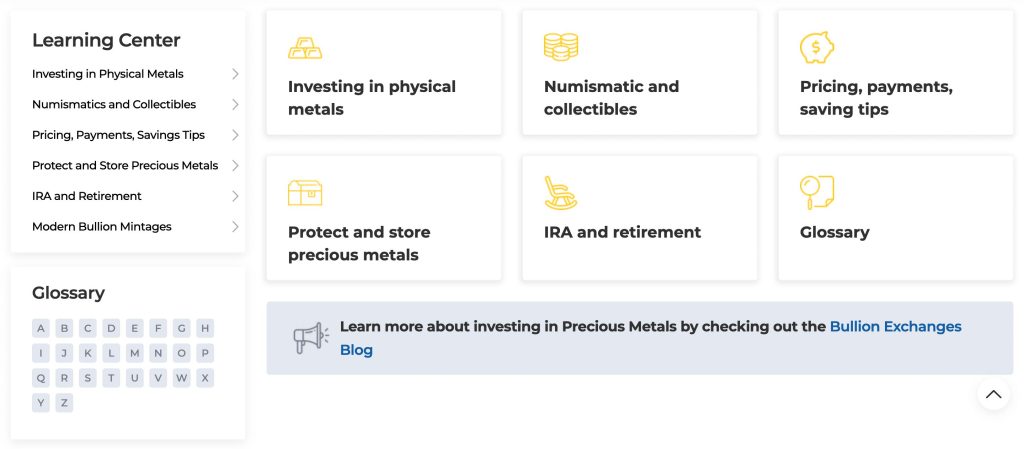
Task: Click the magnifier glossary icon
Action: pos(816,192)
